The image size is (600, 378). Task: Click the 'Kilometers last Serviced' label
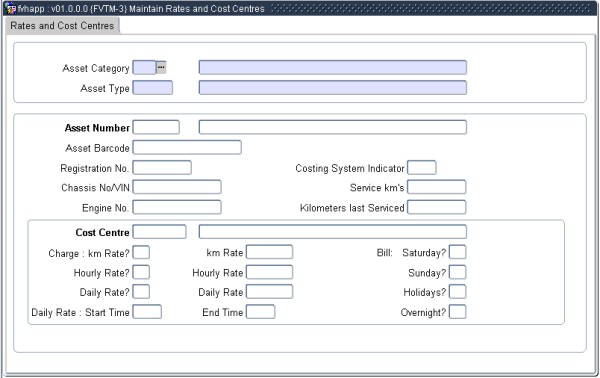pyautogui.click(x=352, y=208)
